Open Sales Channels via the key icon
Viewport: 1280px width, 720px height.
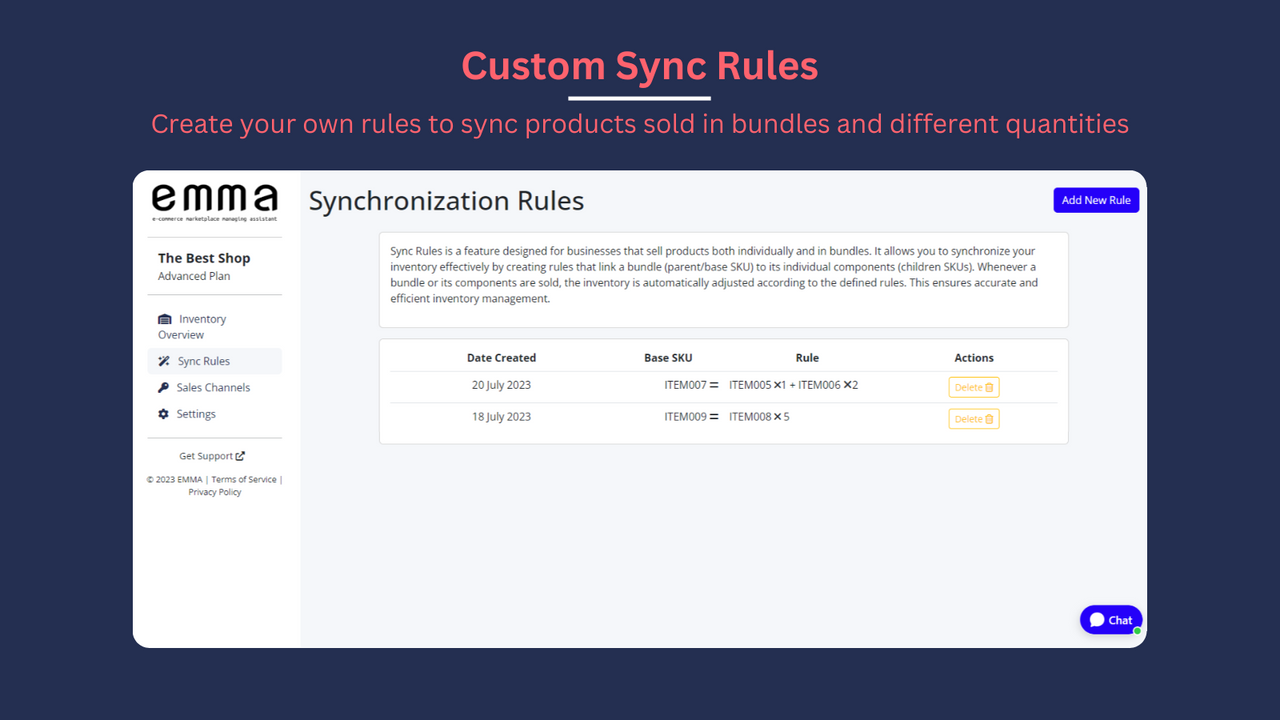click(x=163, y=387)
